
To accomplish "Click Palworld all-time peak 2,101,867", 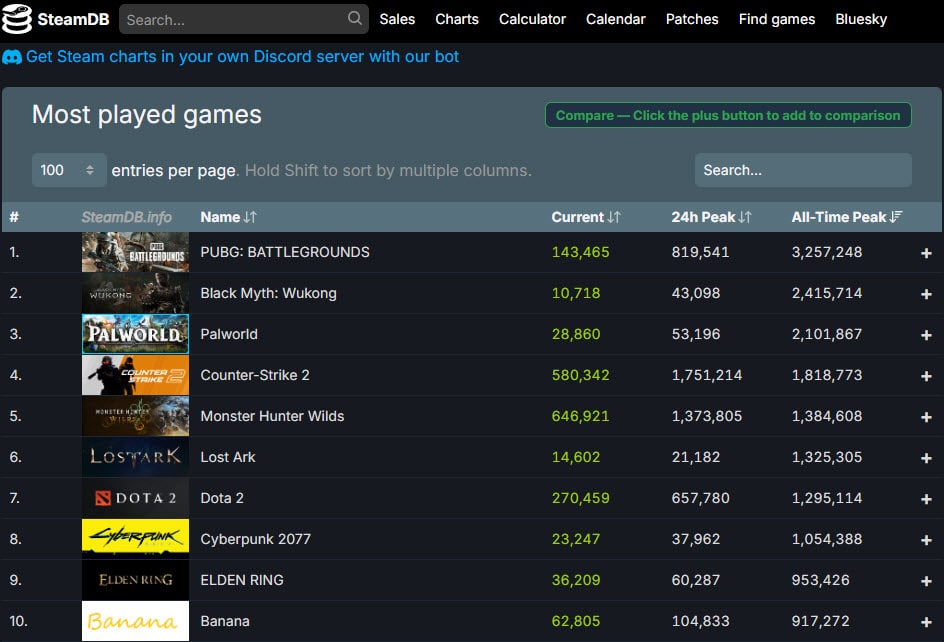I will coord(827,334).
